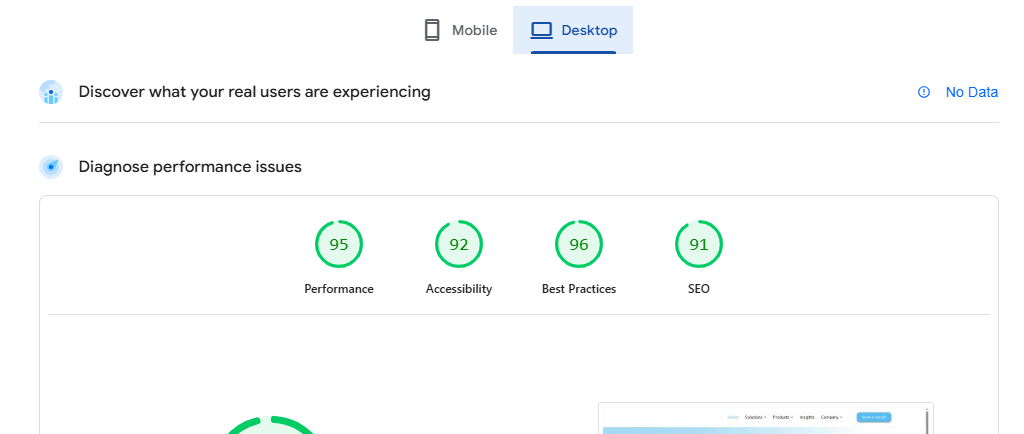
Task: Click the Discover what real users experiencing heading
Action: [x=254, y=92]
